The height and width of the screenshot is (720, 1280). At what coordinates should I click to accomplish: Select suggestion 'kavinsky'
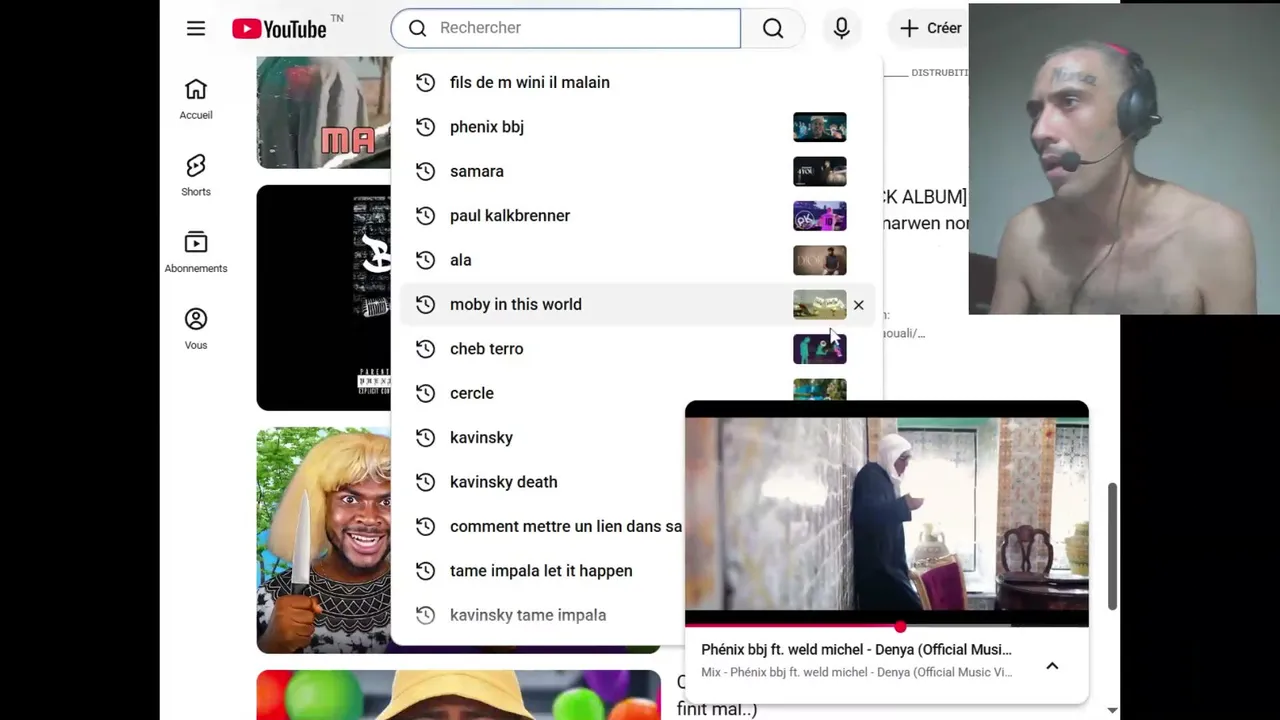540,437
